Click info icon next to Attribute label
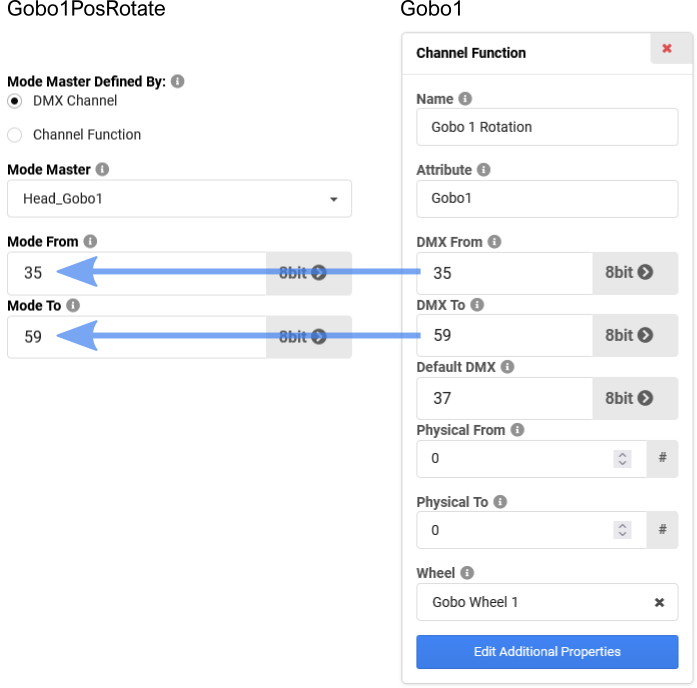 point(484,170)
